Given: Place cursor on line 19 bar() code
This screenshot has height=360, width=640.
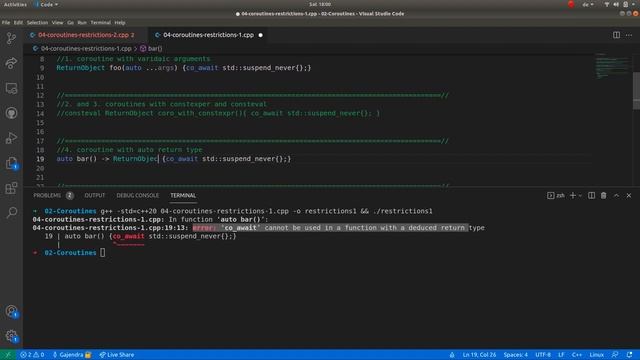Looking at the screenshot, I should point(173,159).
